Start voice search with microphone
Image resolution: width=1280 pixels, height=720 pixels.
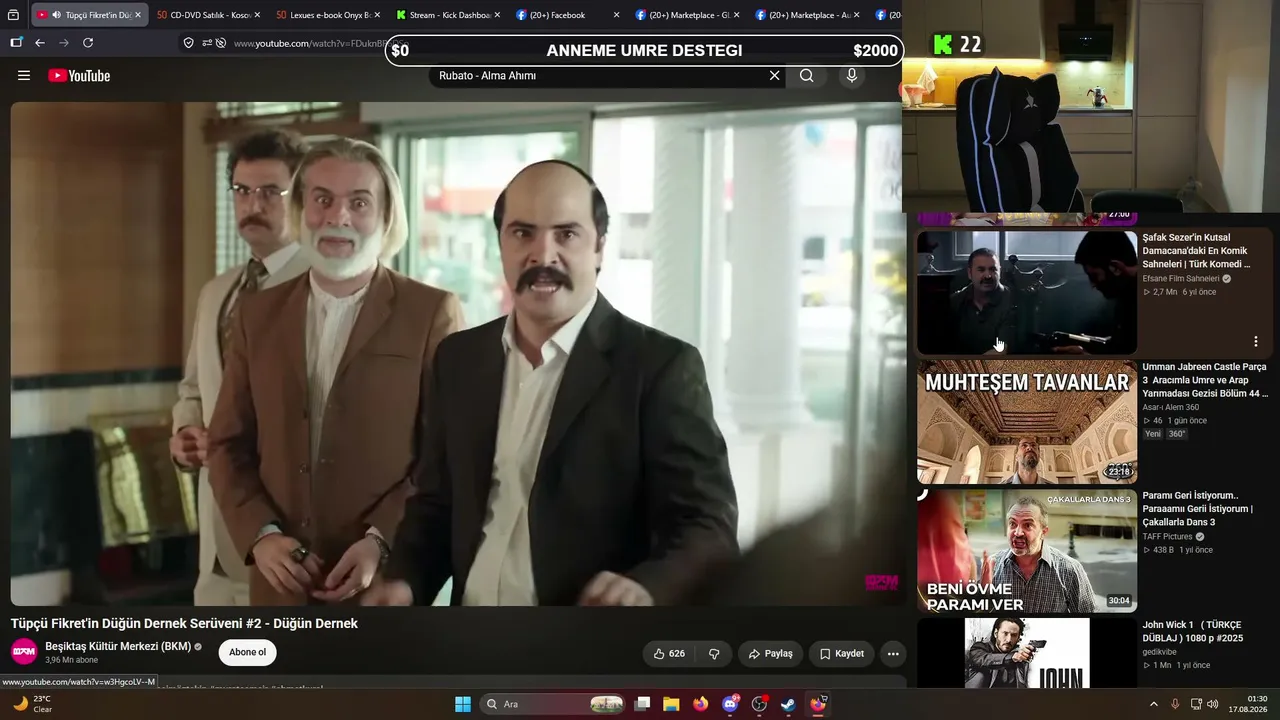pos(852,76)
